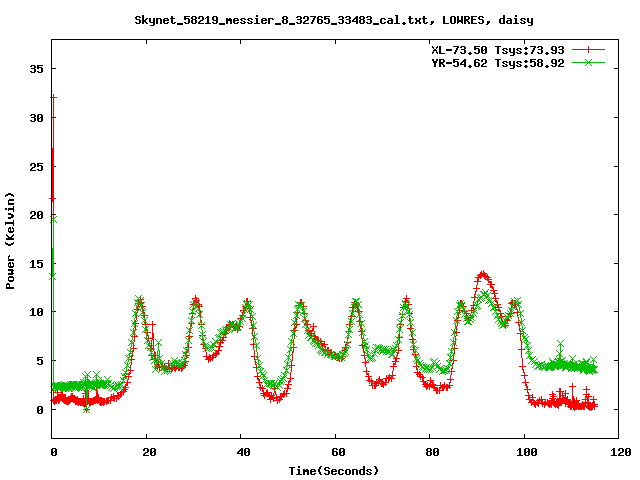This screenshot has width=640, height=480.
Task: Click the y-axis tick label 15
Action: pyautogui.click(x=36, y=264)
